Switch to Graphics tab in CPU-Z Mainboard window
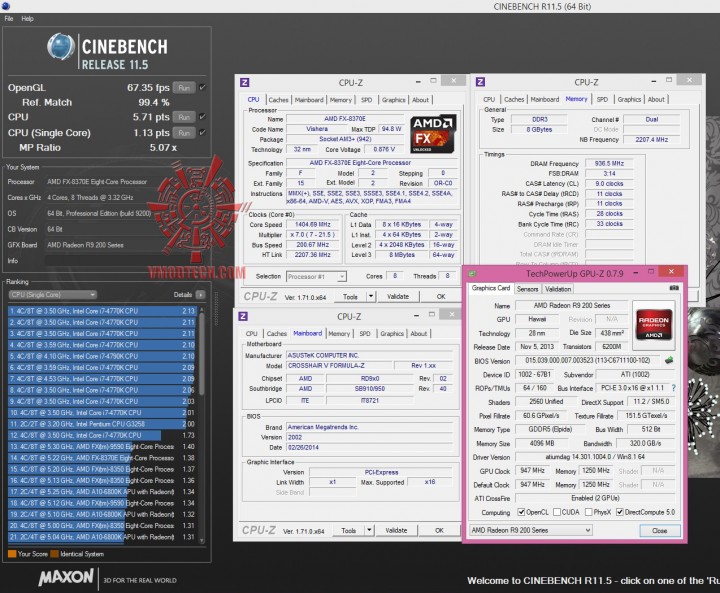This screenshot has width=720, height=593. click(392, 333)
